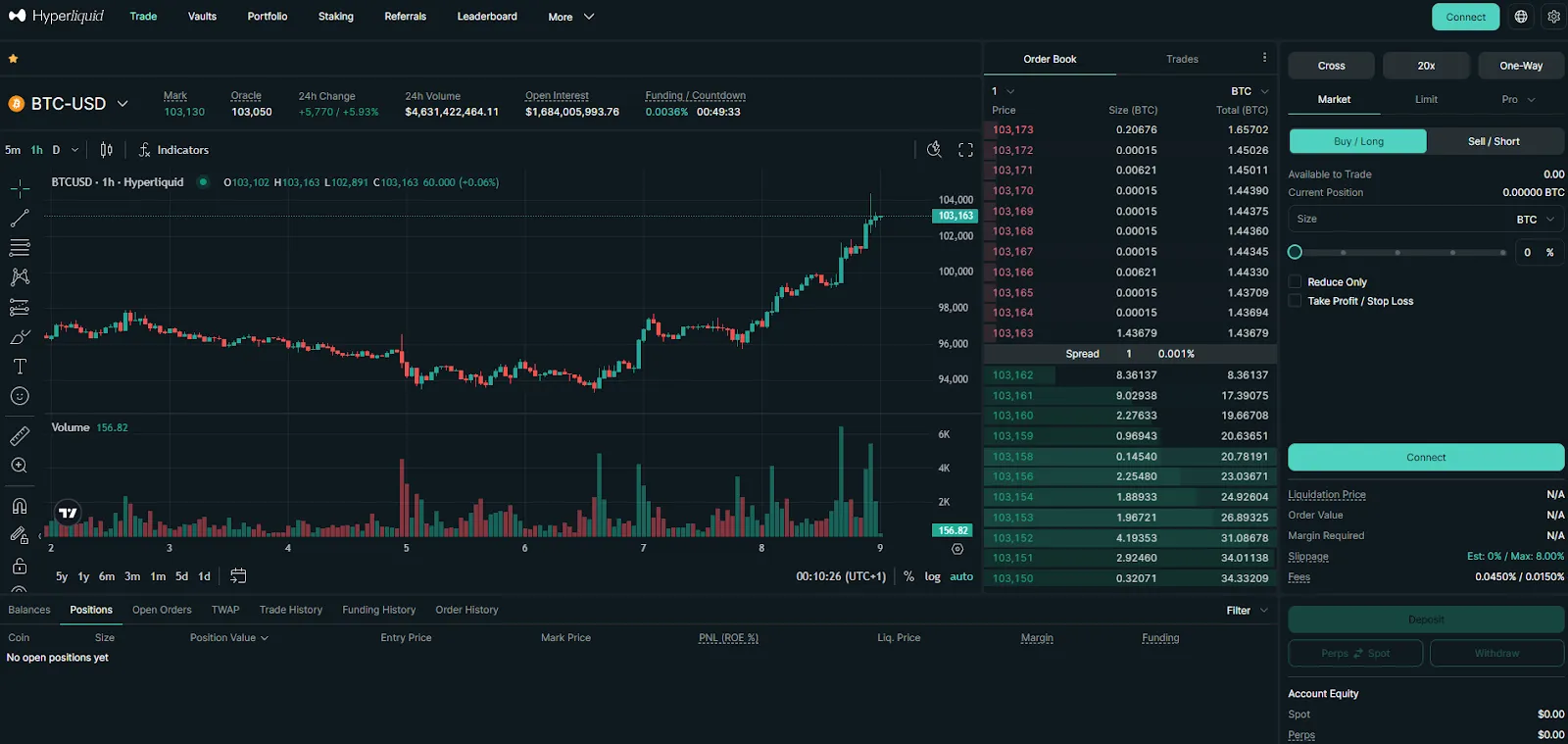Enable Take Profit / Stop Loss checkbox

(x=1295, y=301)
